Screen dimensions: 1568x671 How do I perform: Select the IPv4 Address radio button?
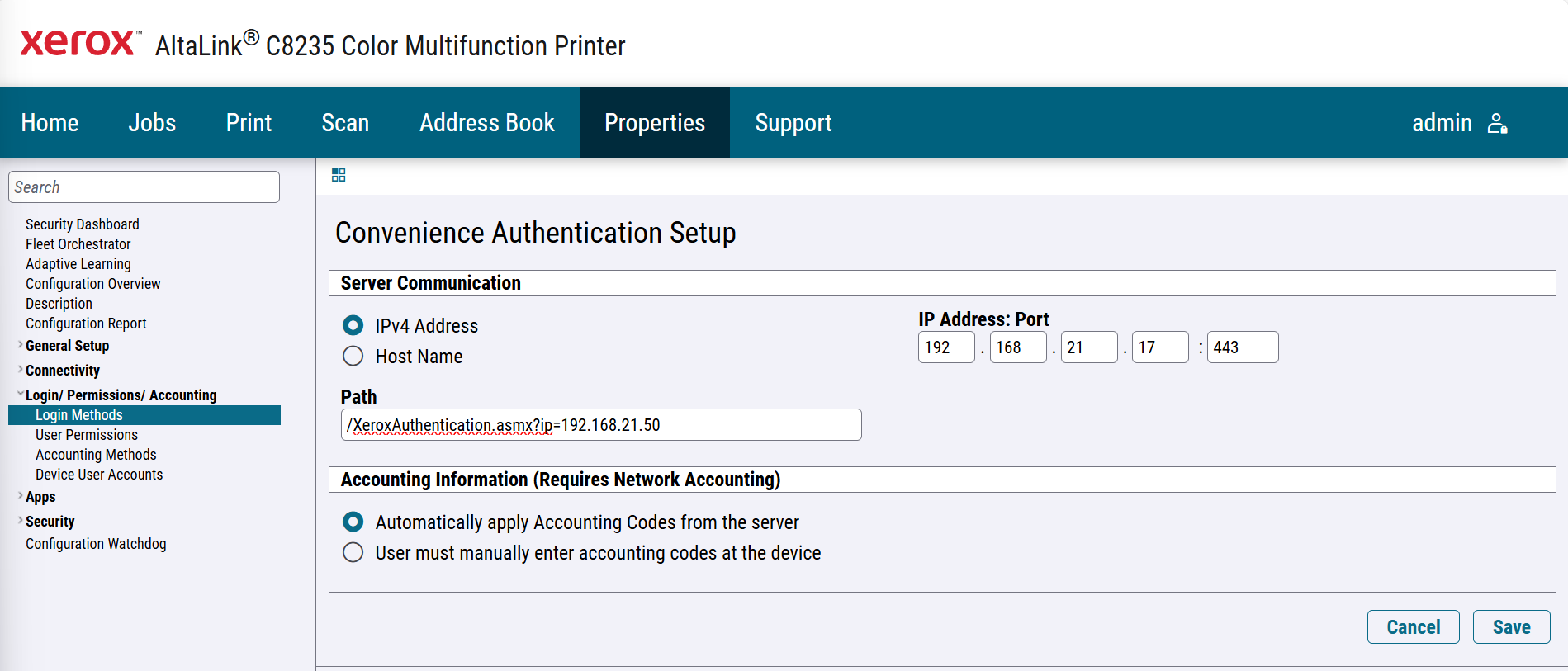point(353,325)
